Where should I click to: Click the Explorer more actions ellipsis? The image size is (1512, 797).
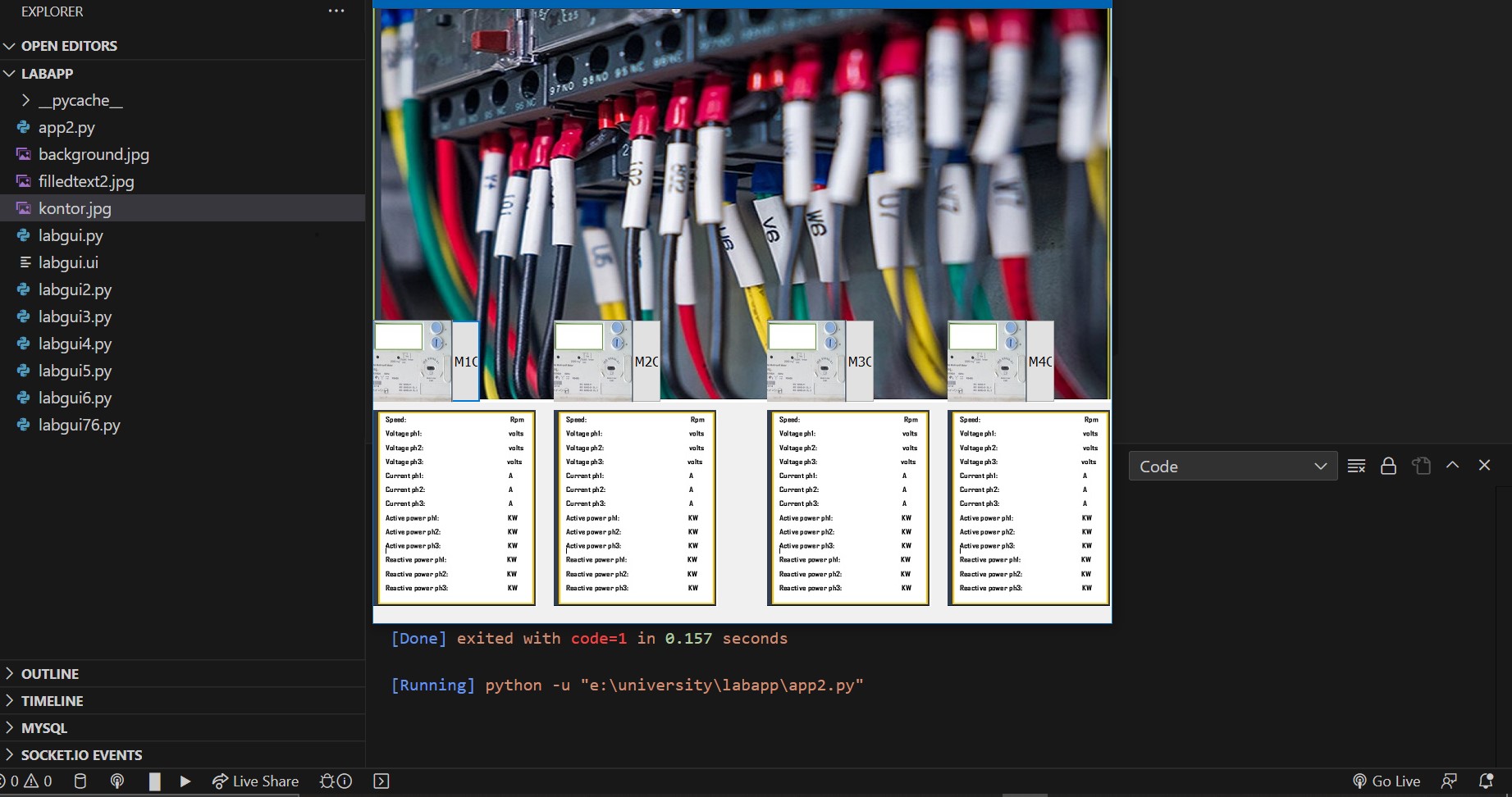[336, 11]
